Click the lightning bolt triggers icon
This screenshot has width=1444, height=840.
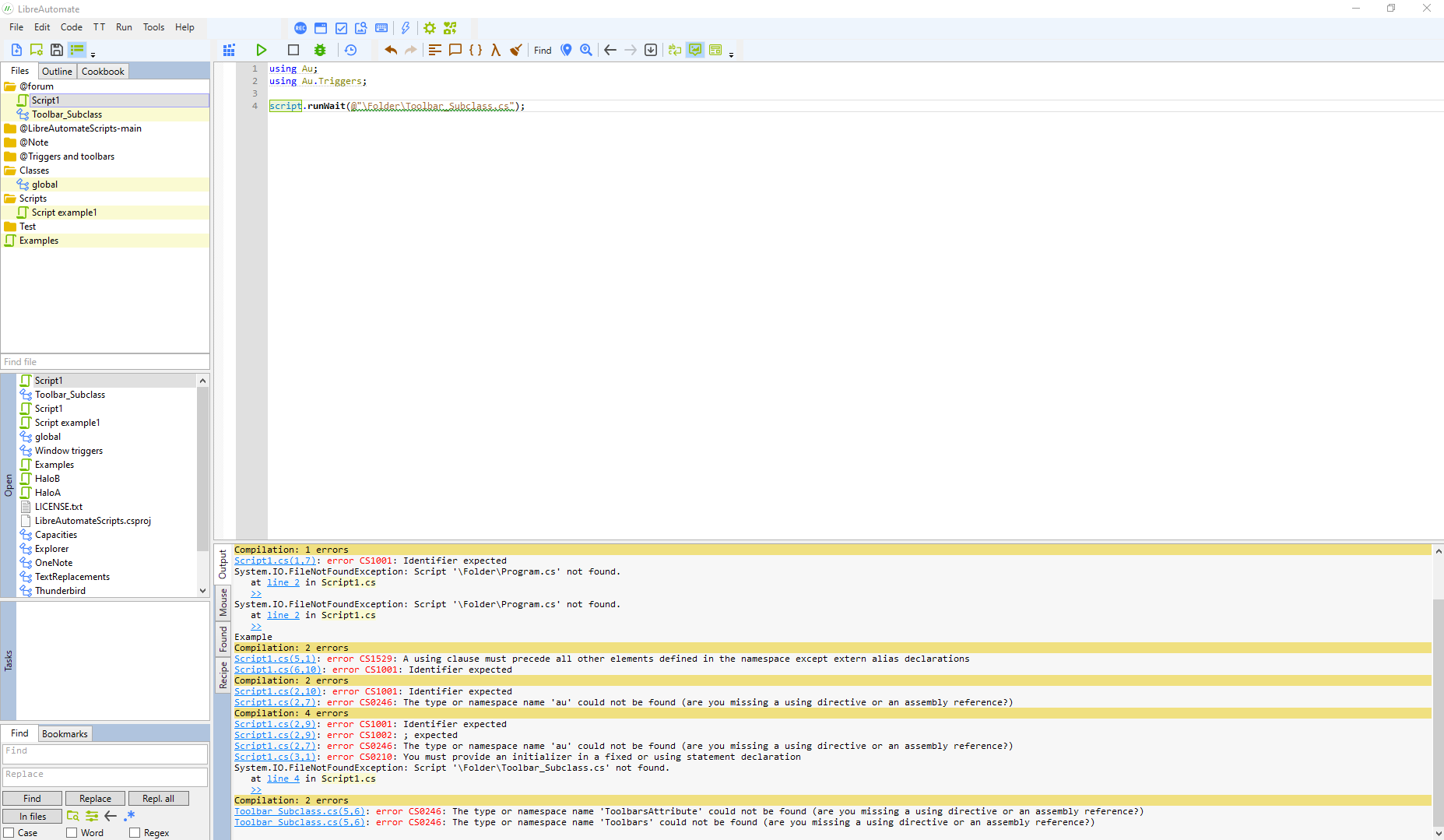406,28
